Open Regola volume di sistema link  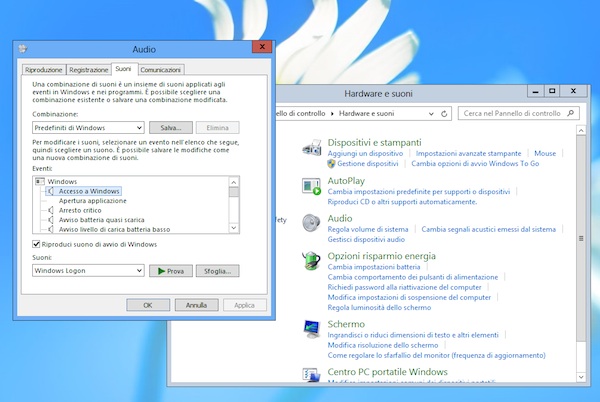click(368, 229)
